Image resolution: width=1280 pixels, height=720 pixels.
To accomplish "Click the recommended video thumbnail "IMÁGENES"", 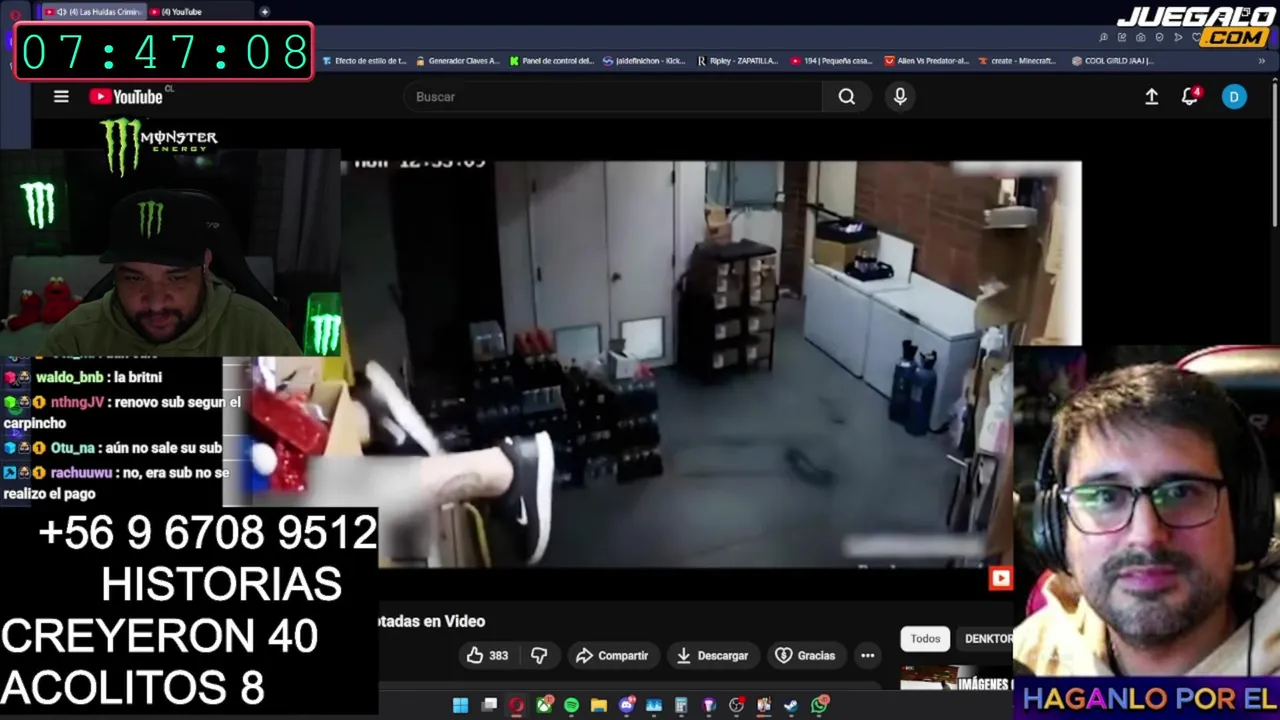I will [x=956, y=679].
